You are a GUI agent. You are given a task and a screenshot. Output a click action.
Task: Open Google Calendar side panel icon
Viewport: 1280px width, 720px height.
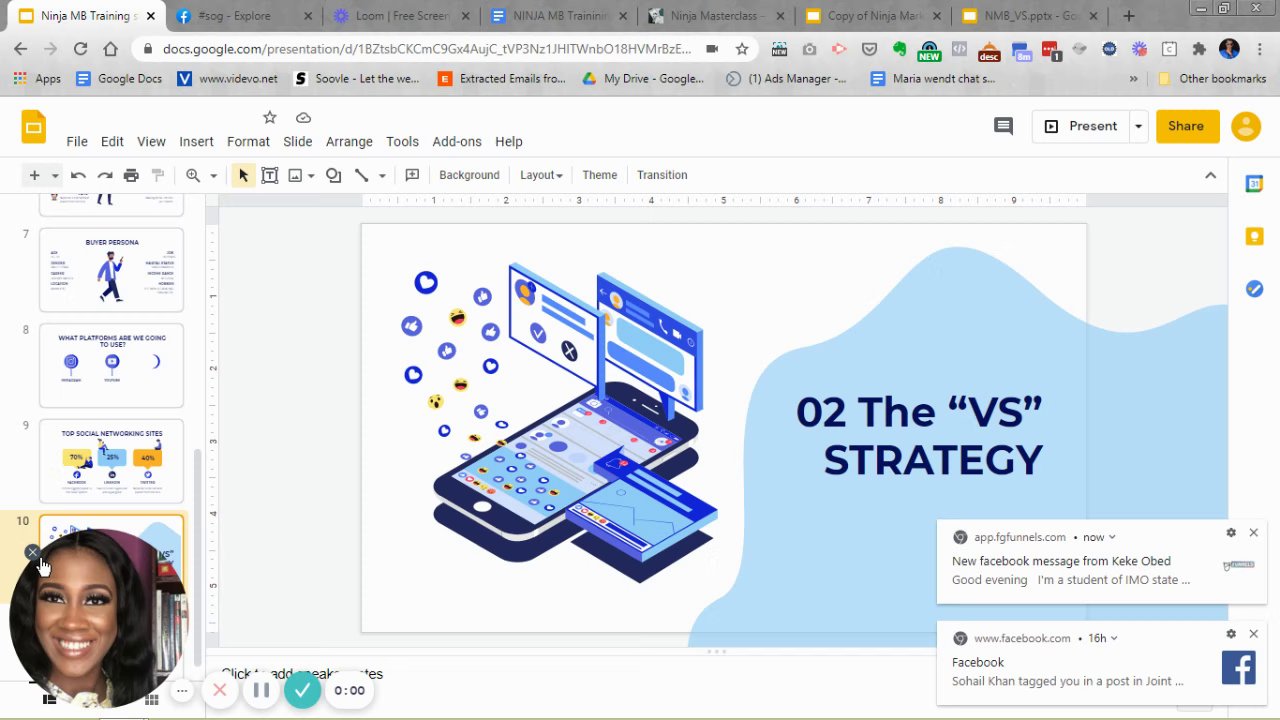coord(1254,184)
